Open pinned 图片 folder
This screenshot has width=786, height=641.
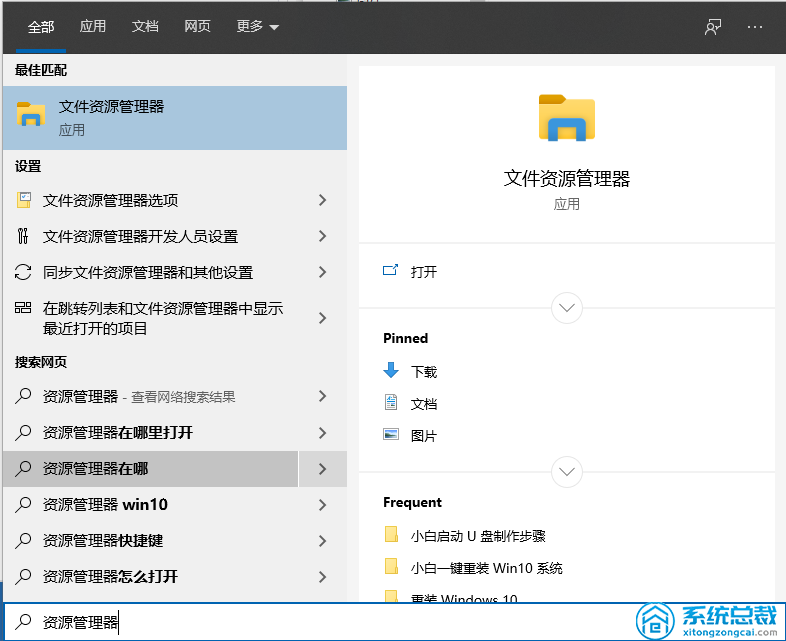424,436
